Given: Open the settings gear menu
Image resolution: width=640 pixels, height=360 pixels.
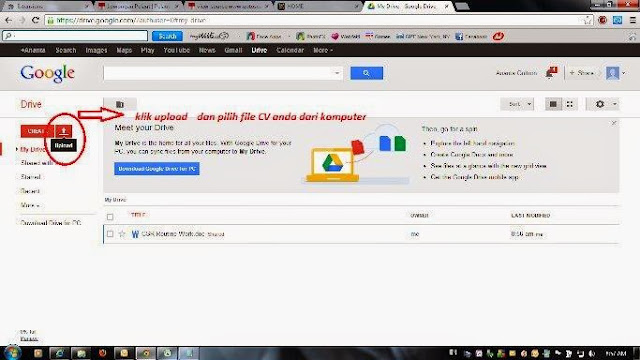Looking at the screenshot, I should [x=603, y=104].
